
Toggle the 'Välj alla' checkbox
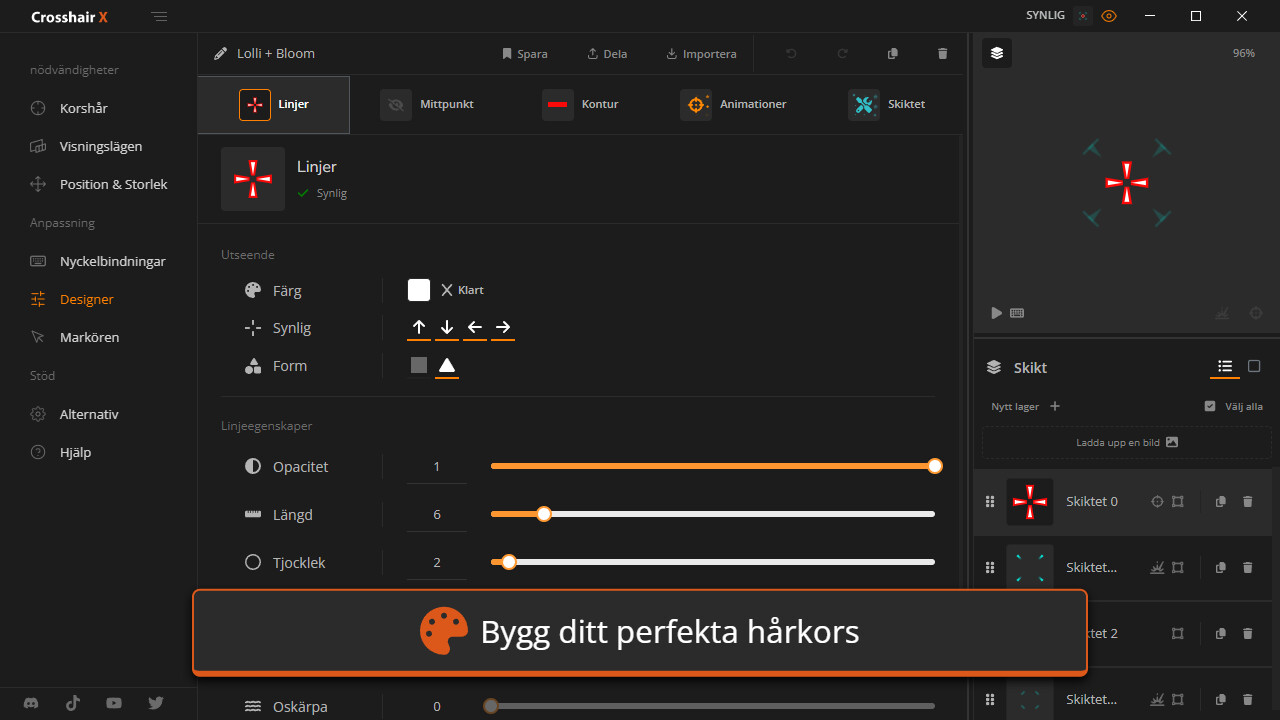click(x=1210, y=406)
